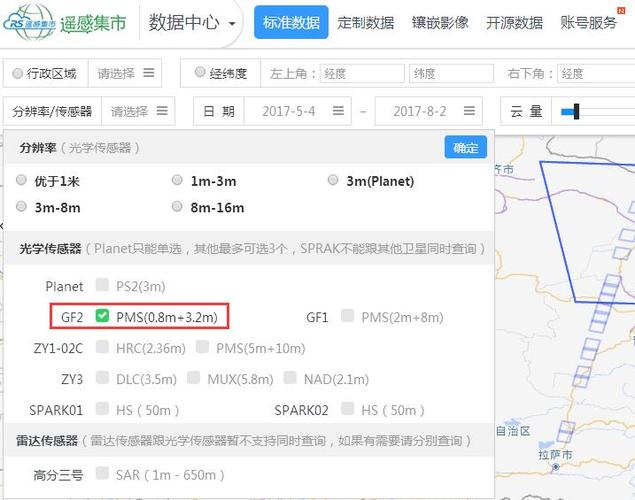635x500 pixels.
Task: Select the 经纬度 radio button
Action: 200,72
